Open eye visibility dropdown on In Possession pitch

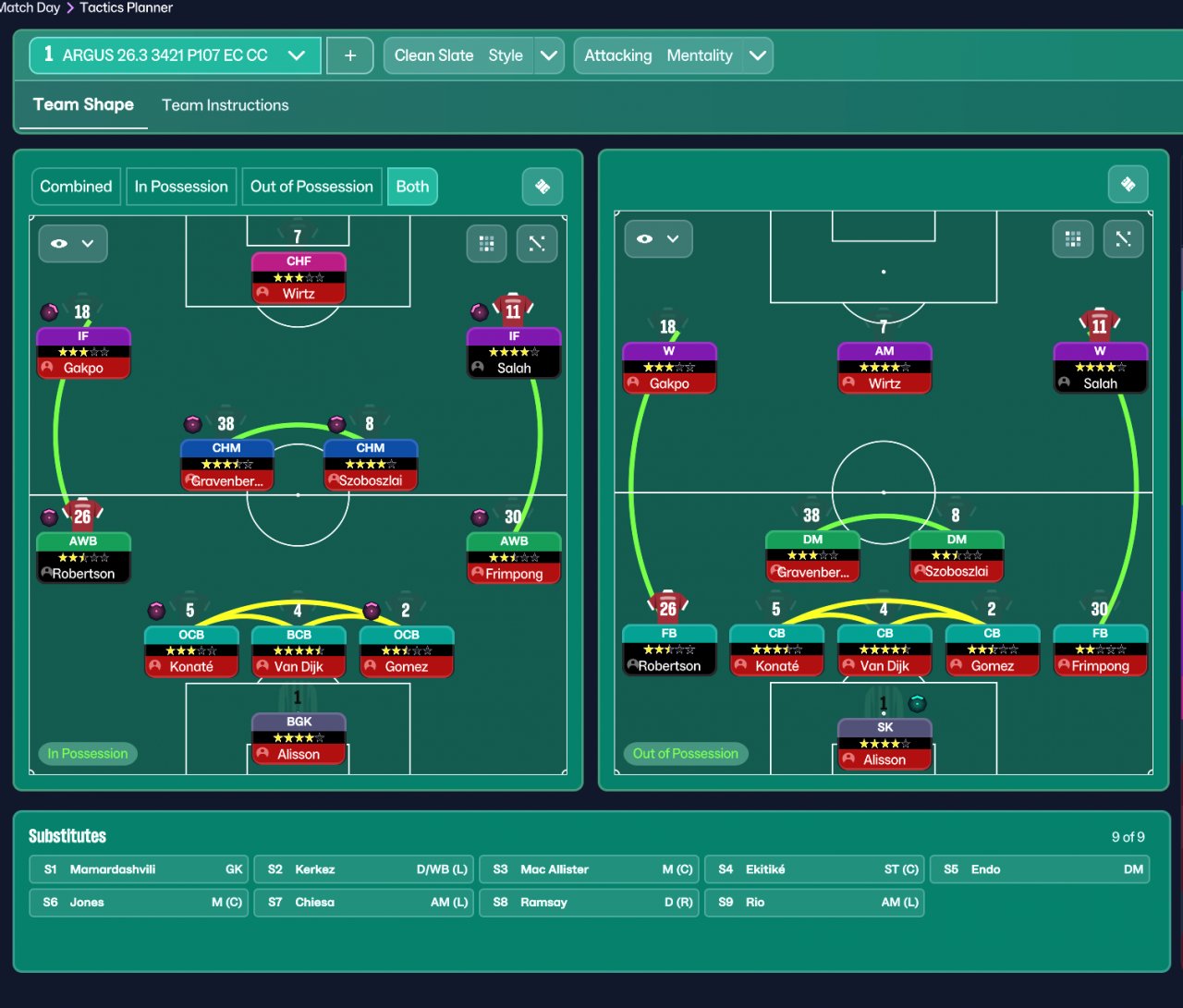coord(73,244)
